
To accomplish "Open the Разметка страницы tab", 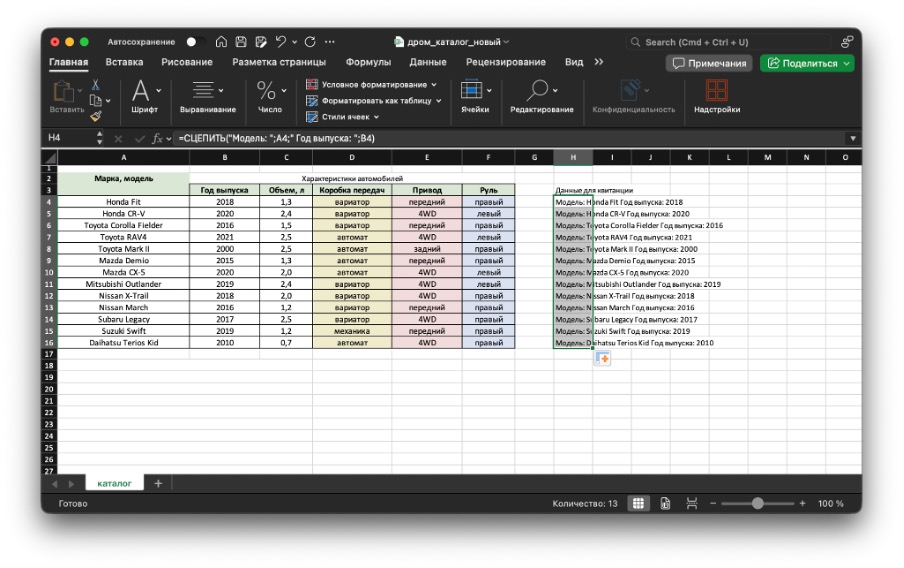I will (x=279, y=62).
